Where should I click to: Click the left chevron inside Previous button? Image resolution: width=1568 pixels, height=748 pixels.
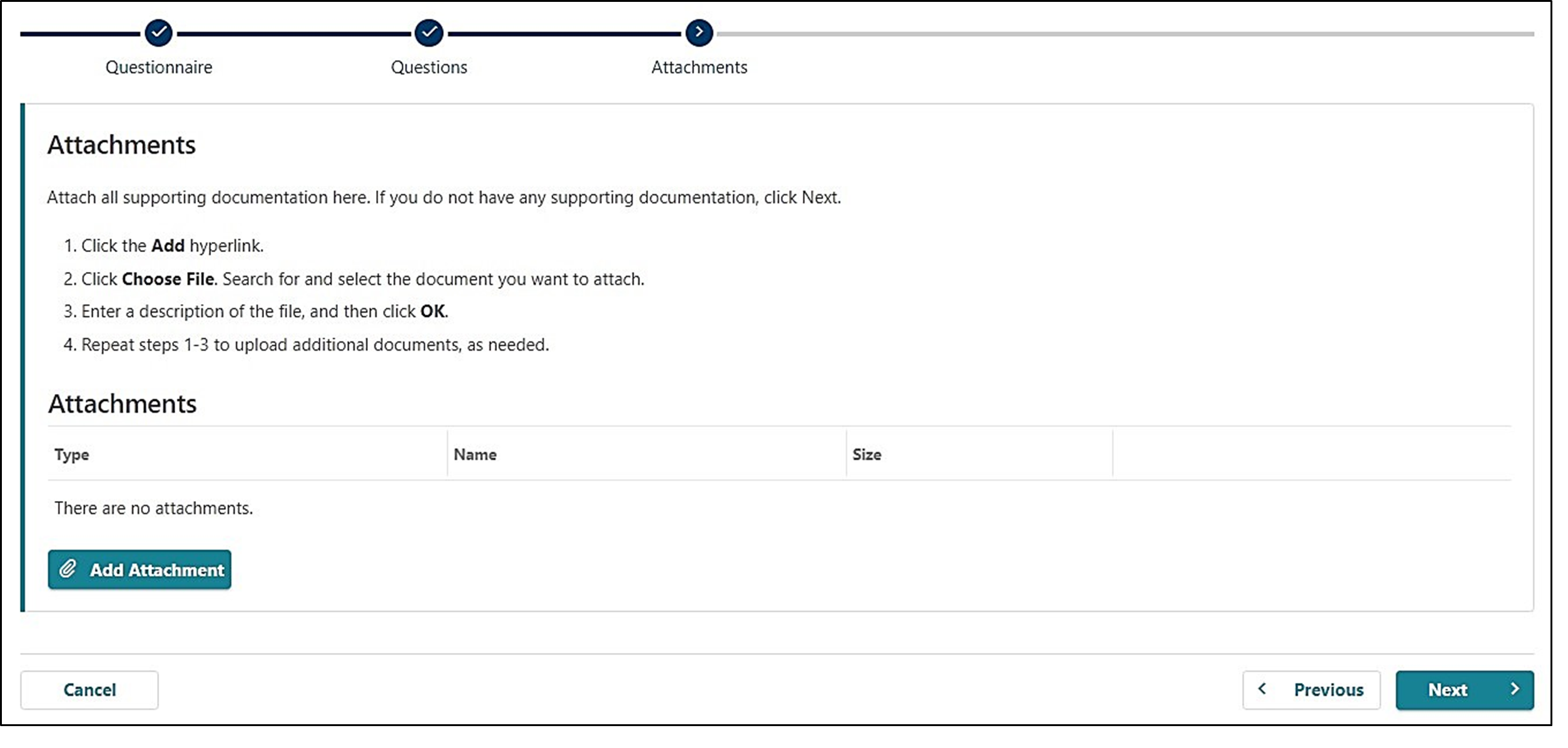(x=1263, y=689)
